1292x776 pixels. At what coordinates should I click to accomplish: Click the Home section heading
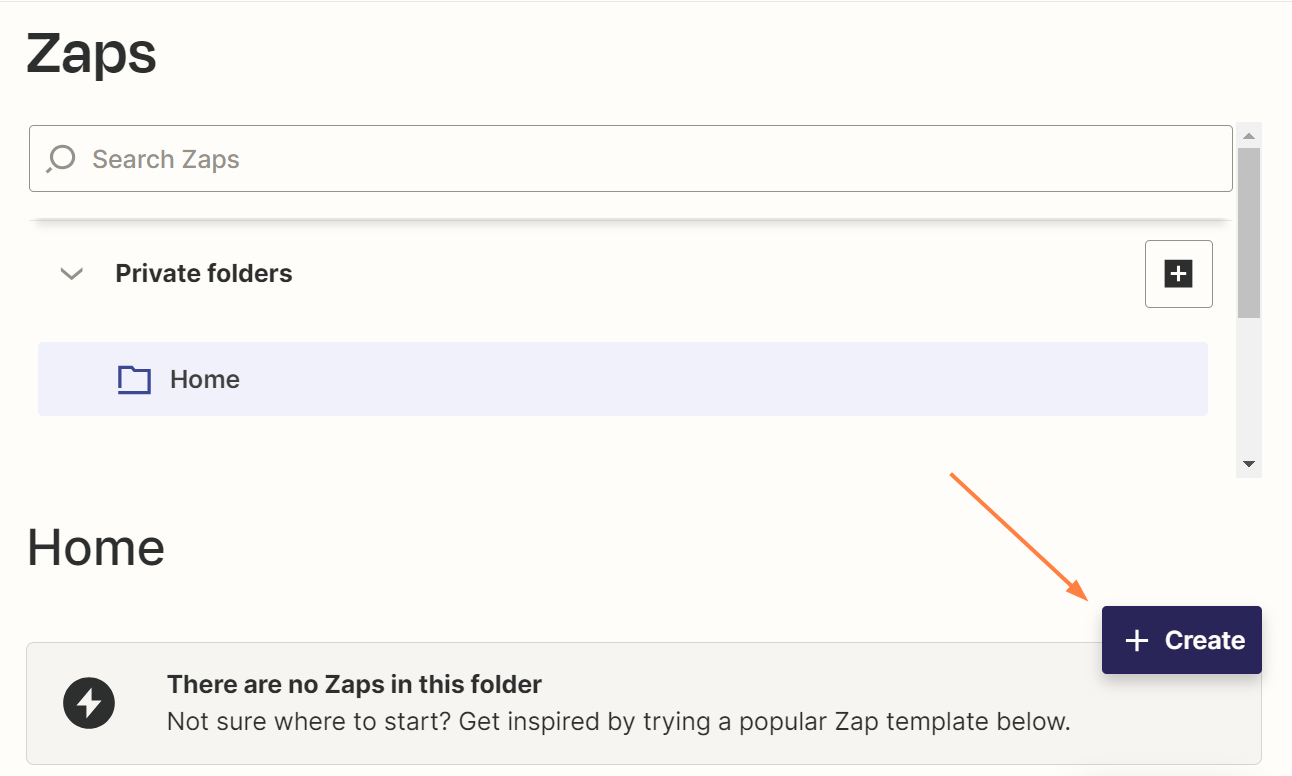pos(96,548)
